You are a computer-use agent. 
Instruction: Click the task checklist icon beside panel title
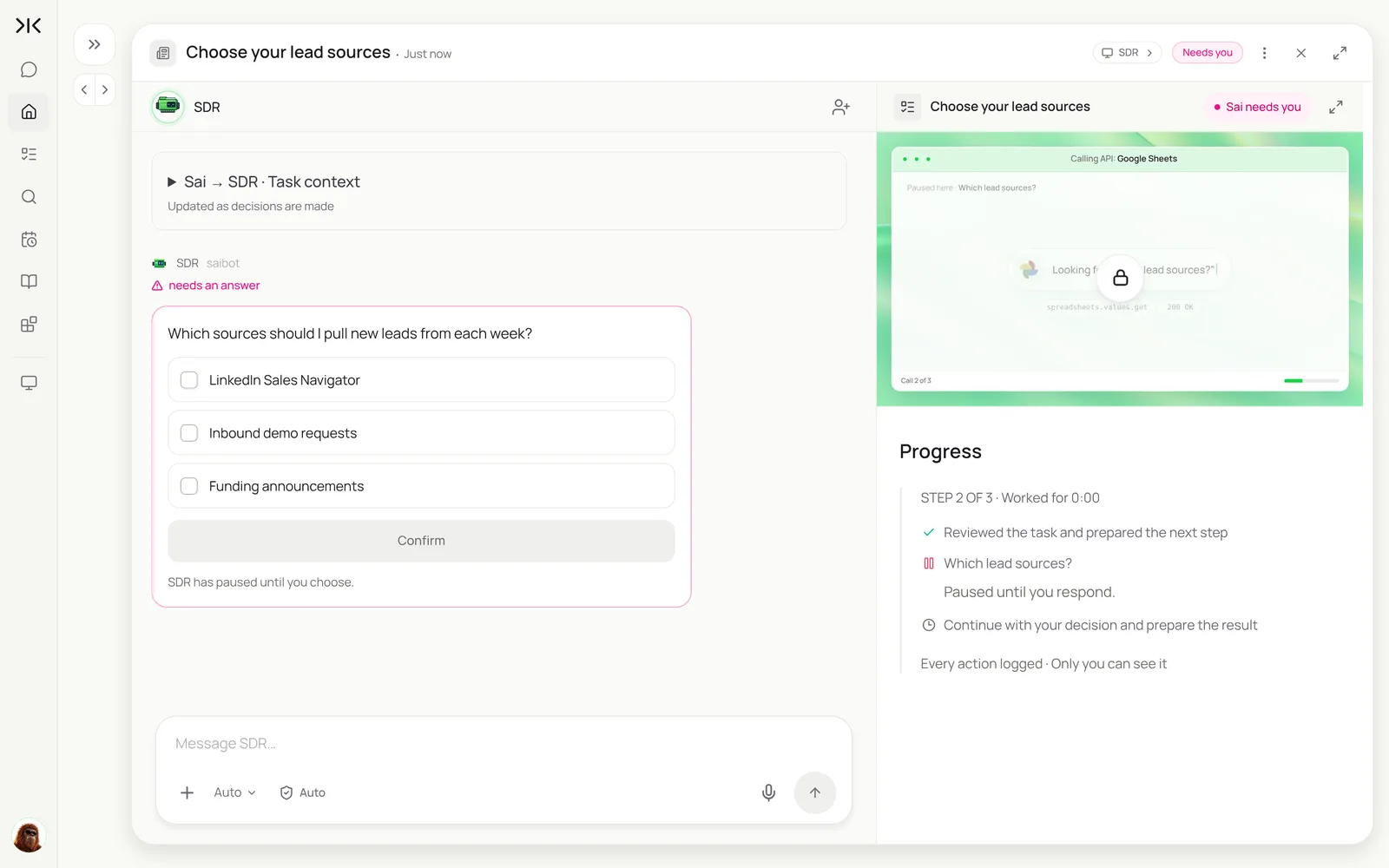(x=908, y=107)
